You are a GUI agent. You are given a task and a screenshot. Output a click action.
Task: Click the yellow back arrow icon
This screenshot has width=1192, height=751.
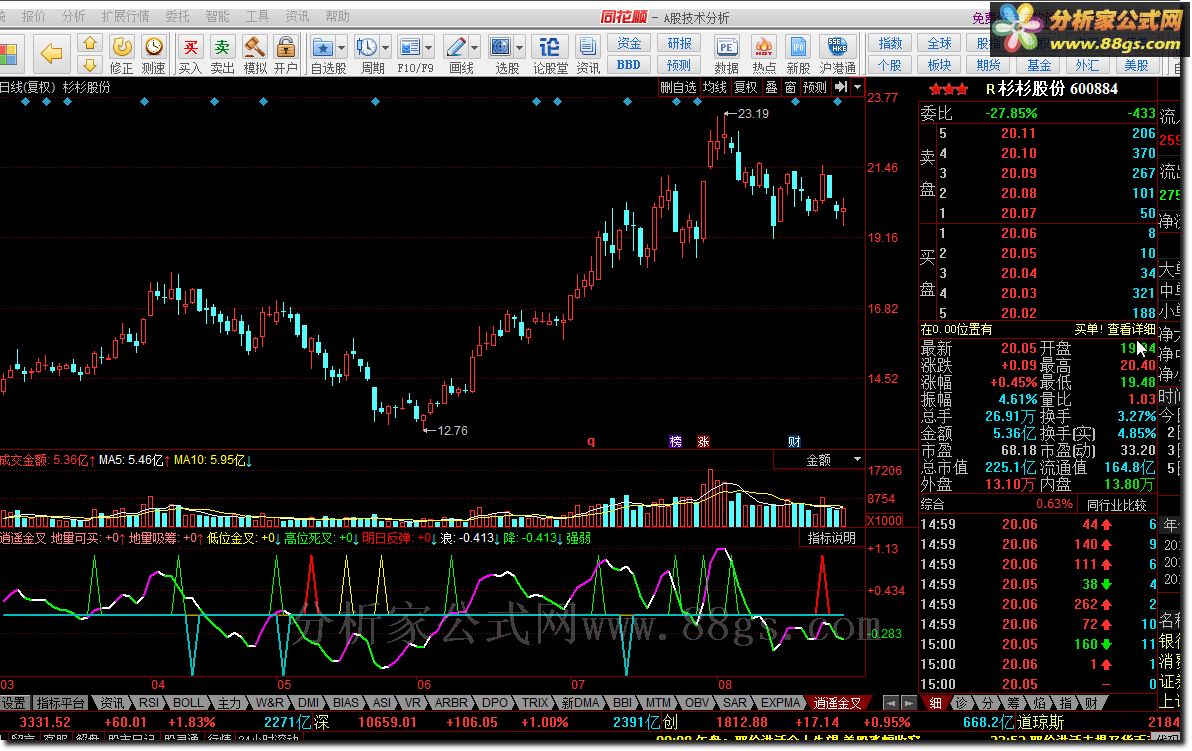coord(51,53)
